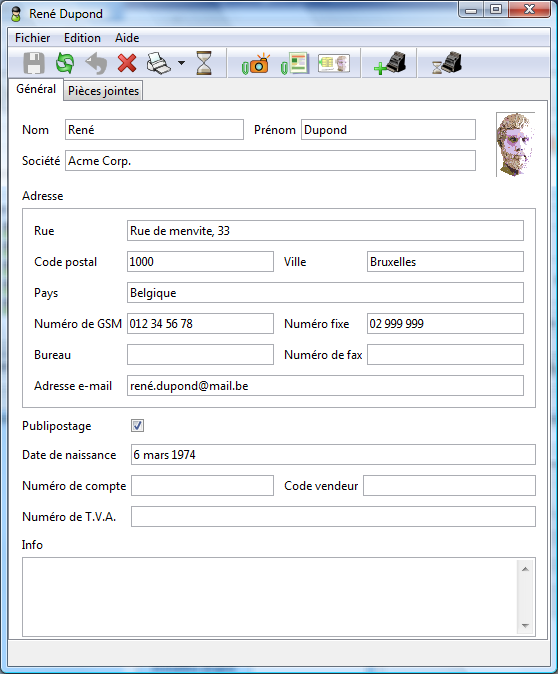The image size is (558, 674).
Task: Click the register with hourglass icon
Action: tap(447, 63)
